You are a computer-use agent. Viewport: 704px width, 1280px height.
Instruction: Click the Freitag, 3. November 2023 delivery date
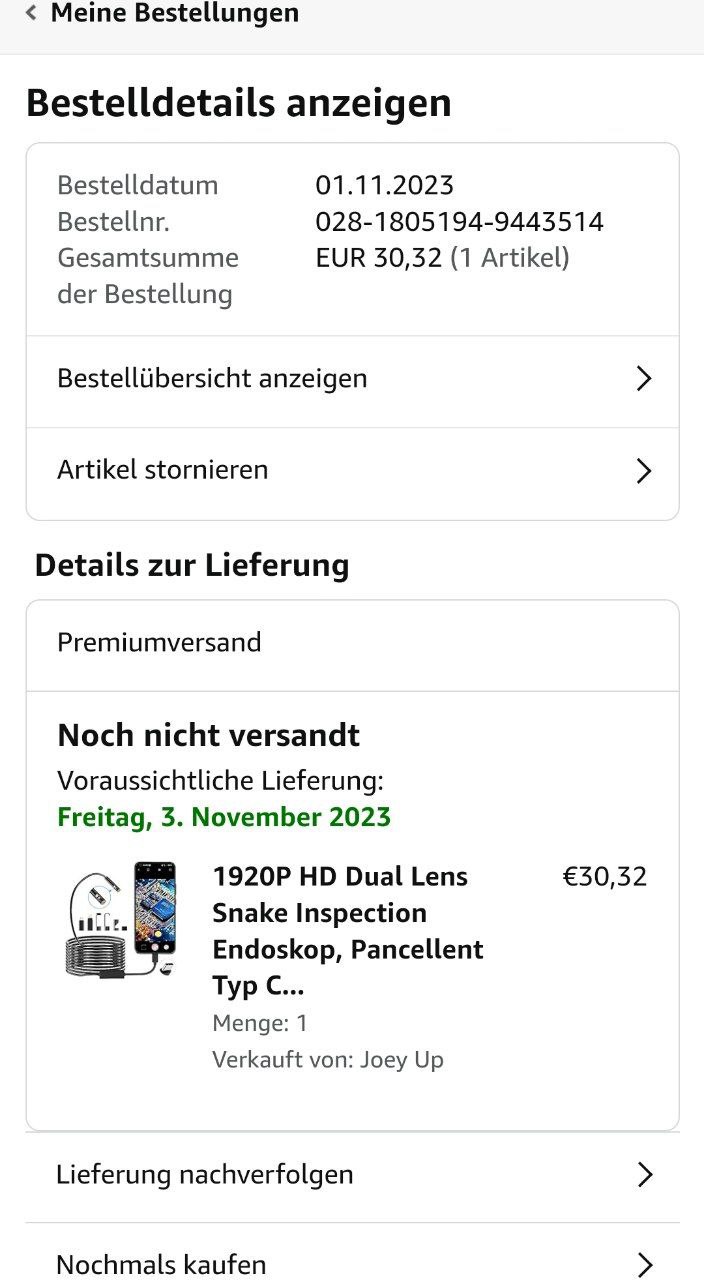point(224,817)
